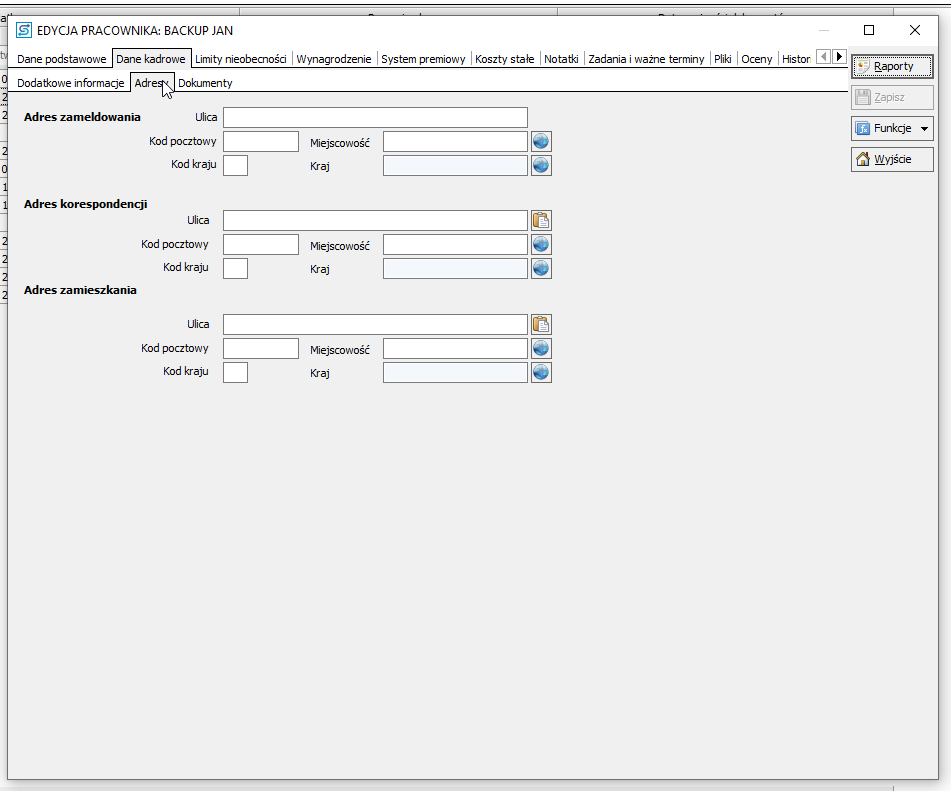Viewport: 951px width, 791px height.
Task: Go to Limity nieobecności tab
Action: tap(240, 59)
